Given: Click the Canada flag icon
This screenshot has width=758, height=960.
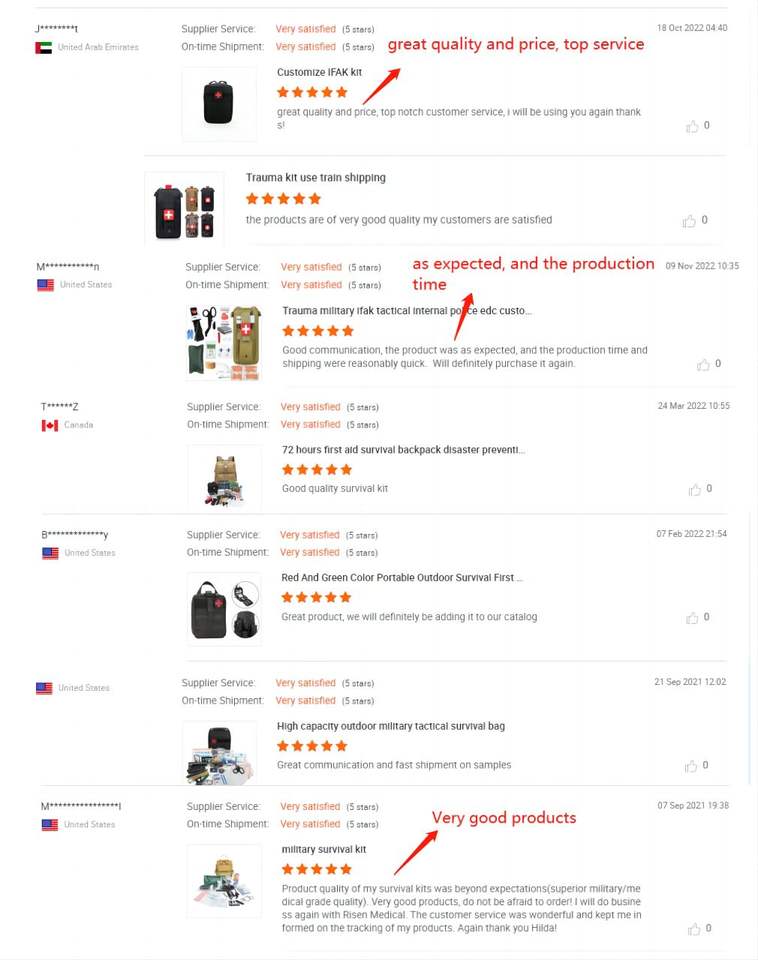Looking at the screenshot, I should 50,426.
